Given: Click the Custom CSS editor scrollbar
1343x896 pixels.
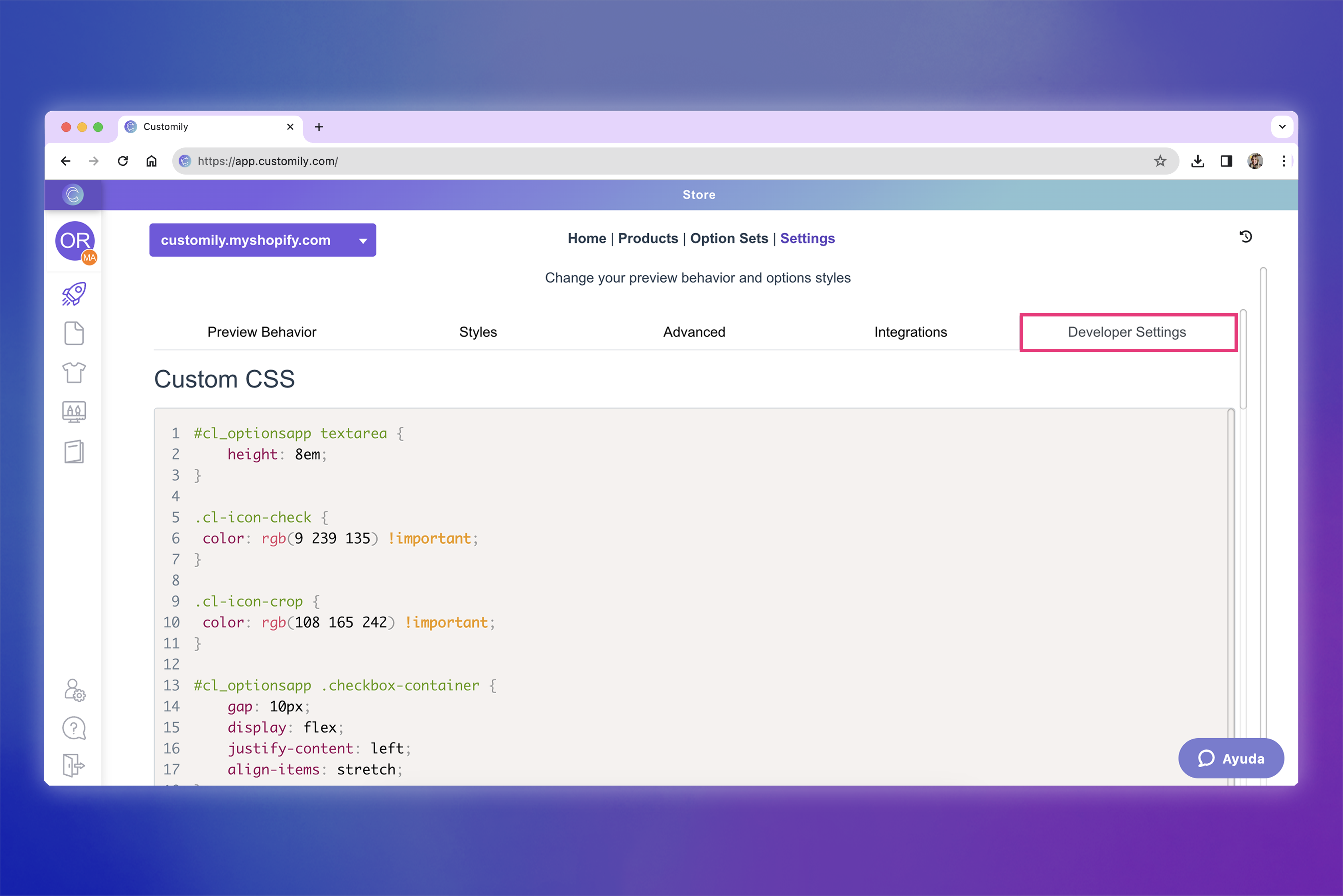Looking at the screenshot, I should pos(1231,572).
